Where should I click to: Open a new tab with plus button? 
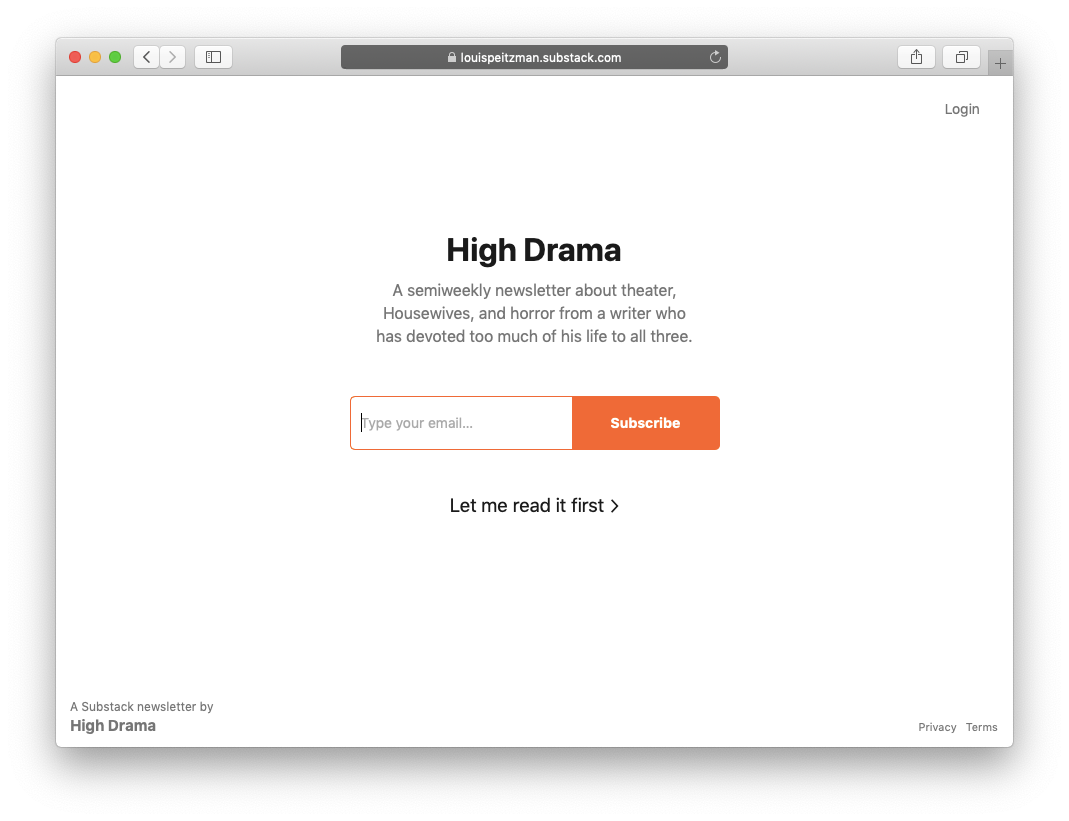[x=1000, y=64]
